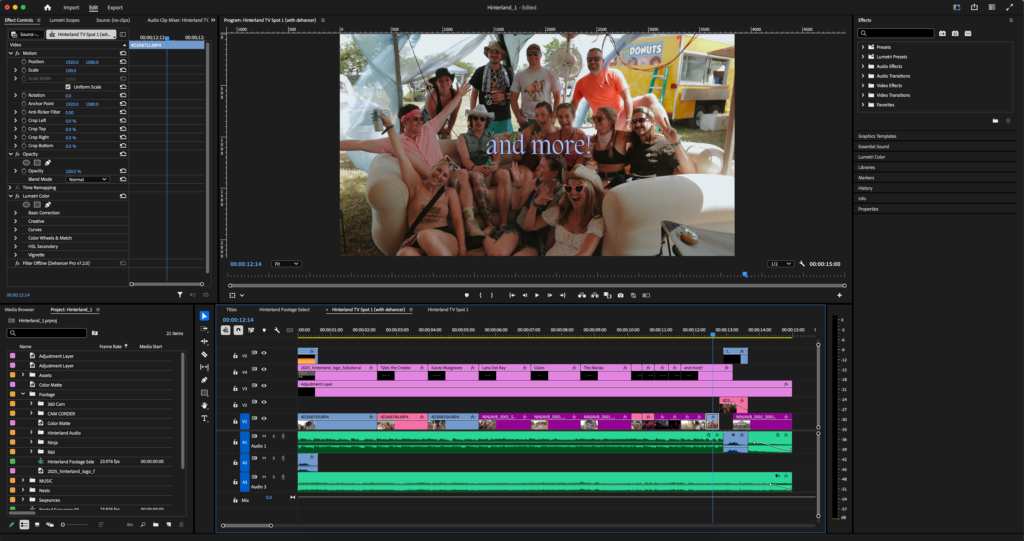Image resolution: width=1024 pixels, height=541 pixels.
Task: Click Mark Out bracket button
Action: [492, 295]
